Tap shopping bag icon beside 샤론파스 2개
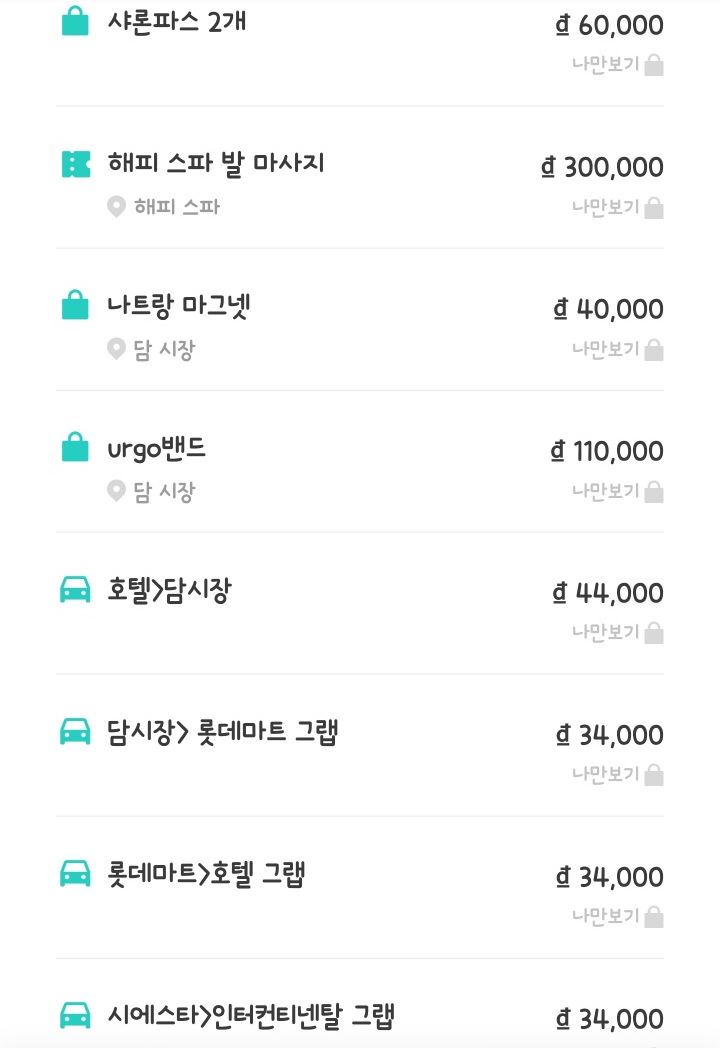 click(x=75, y=21)
